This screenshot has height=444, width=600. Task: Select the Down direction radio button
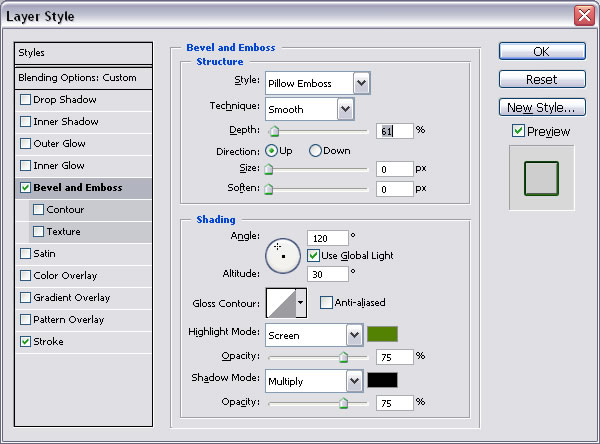click(316, 151)
